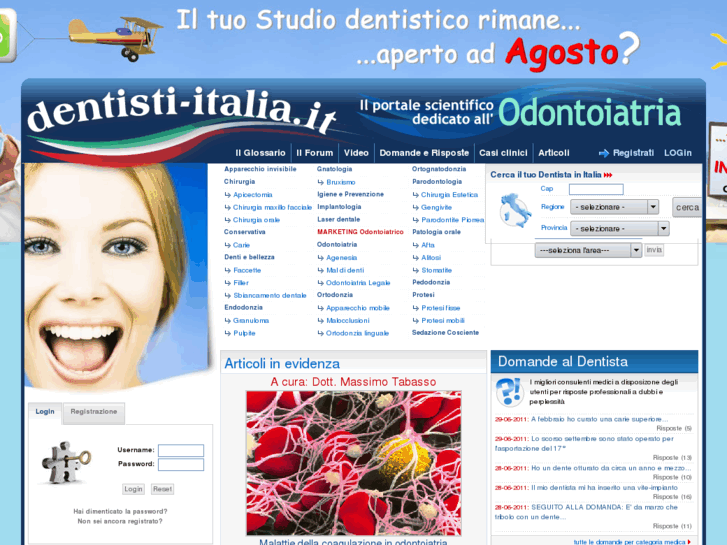This screenshot has width=727, height=545.
Task: Click the blue arrow next to Registrati
Action: click(x=603, y=153)
